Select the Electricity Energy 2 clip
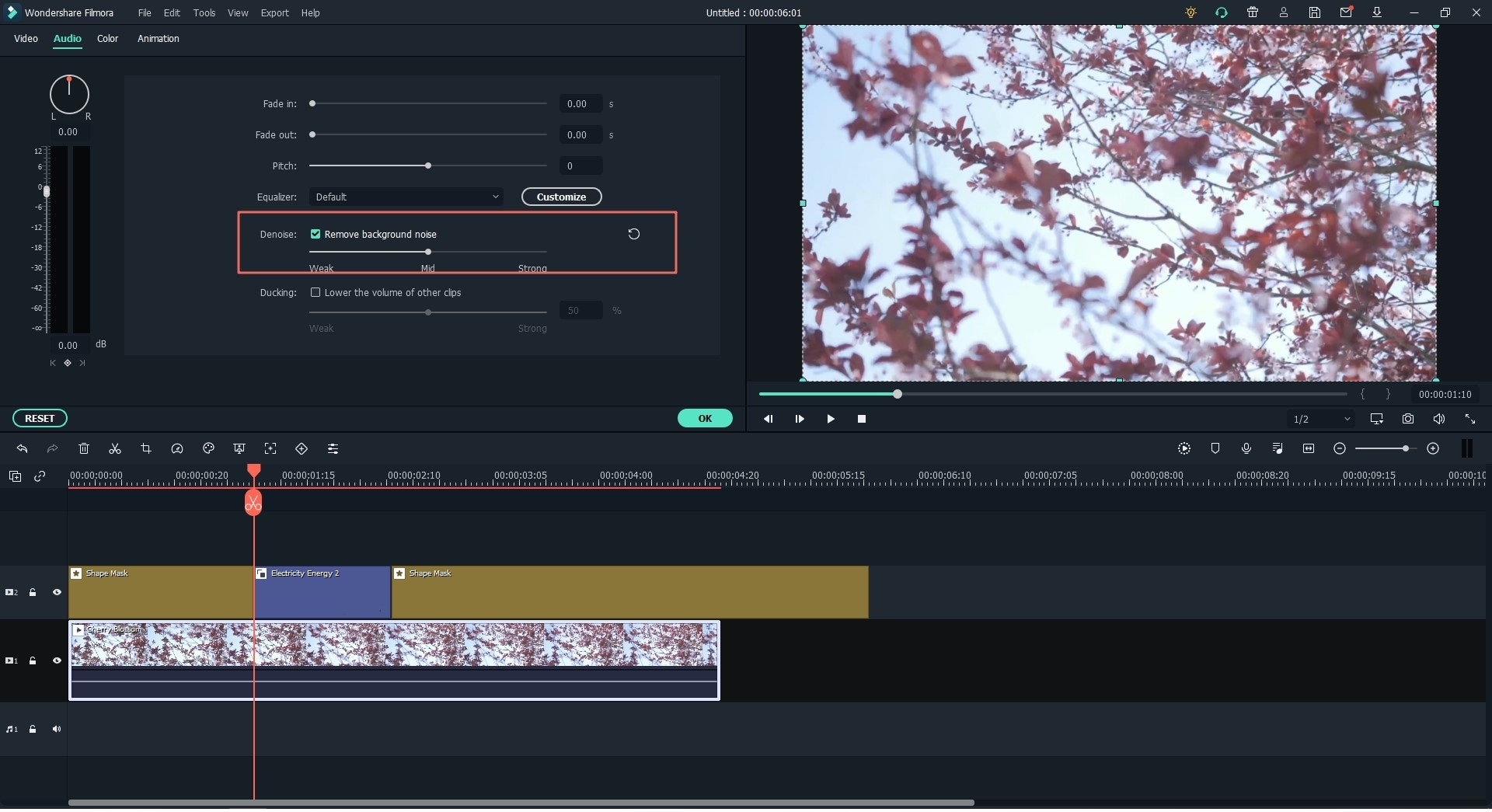 (322, 594)
